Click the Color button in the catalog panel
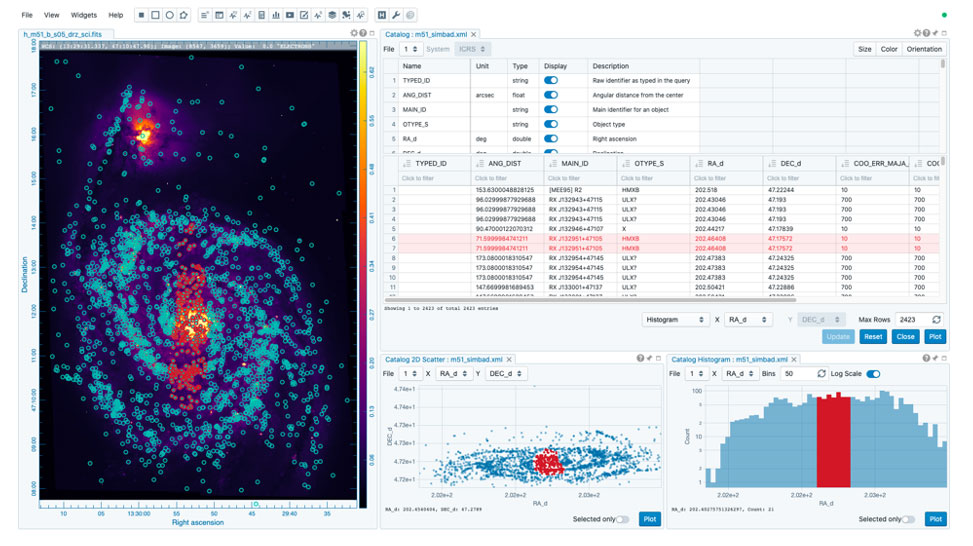 [889, 49]
